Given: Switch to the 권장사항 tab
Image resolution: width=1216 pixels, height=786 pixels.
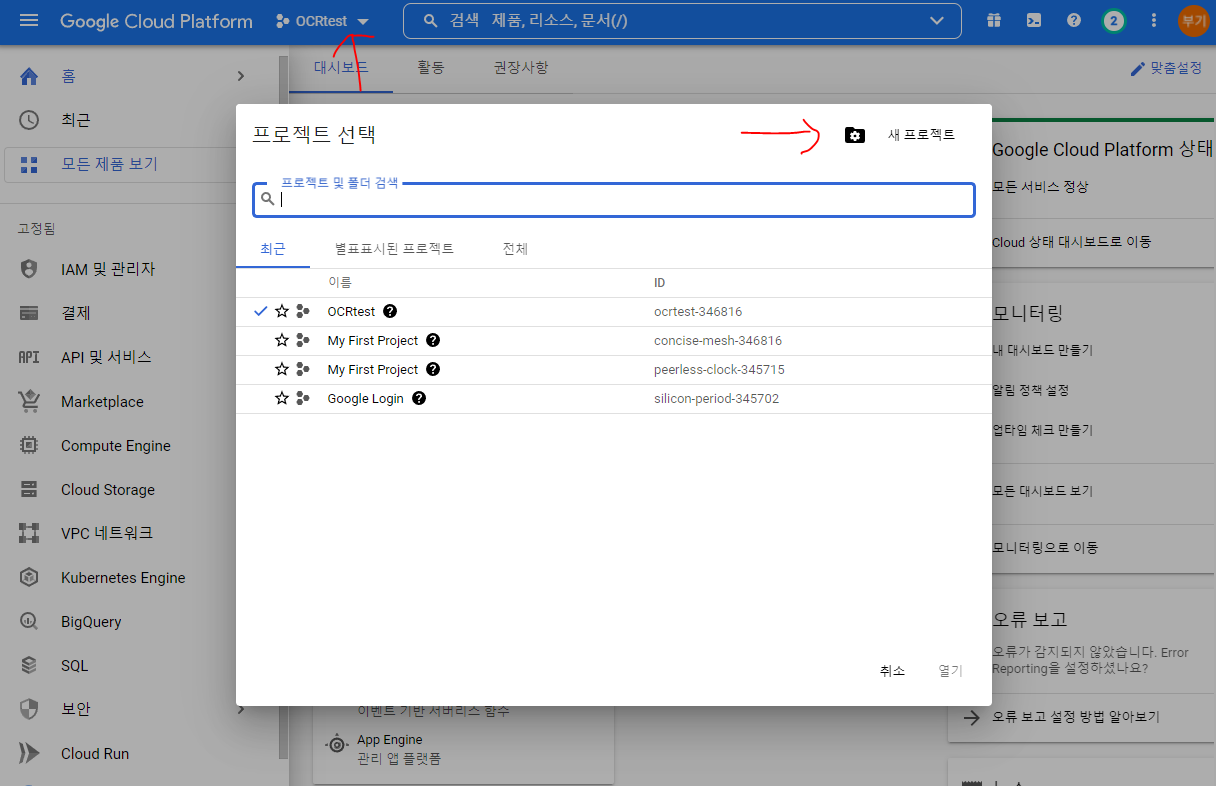Looking at the screenshot, I should [521, 68].
